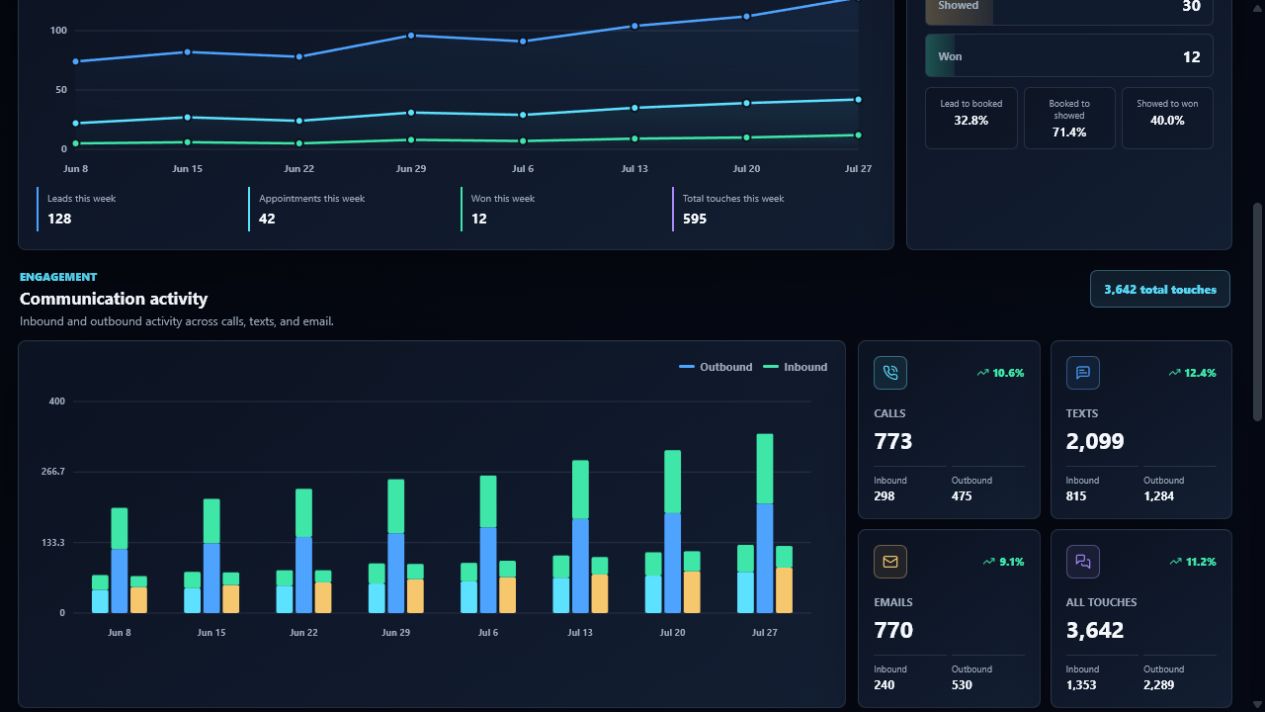Screen dimensions: 1265x712
Task: Toggle the Outbound legend item
Action: click(x=716, y=367)
